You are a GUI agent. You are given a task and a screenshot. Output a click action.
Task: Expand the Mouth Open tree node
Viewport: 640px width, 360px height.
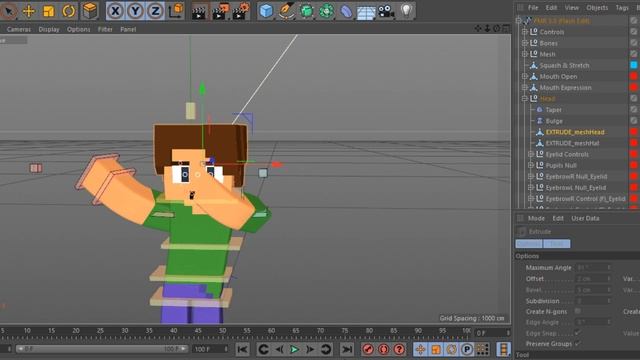coord(525,76)
